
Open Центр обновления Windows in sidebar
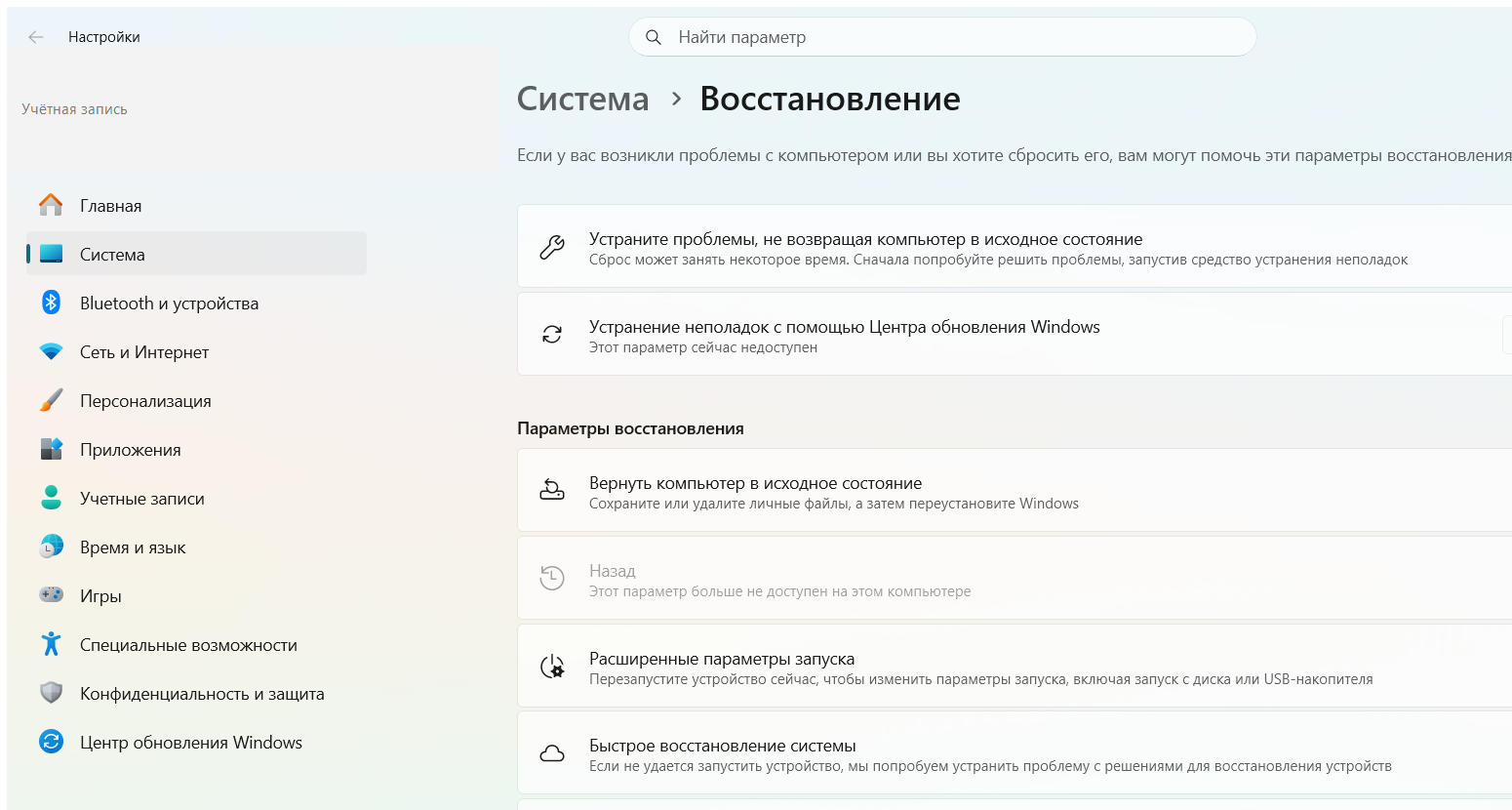pyautogui.click(x=196, y=742)
